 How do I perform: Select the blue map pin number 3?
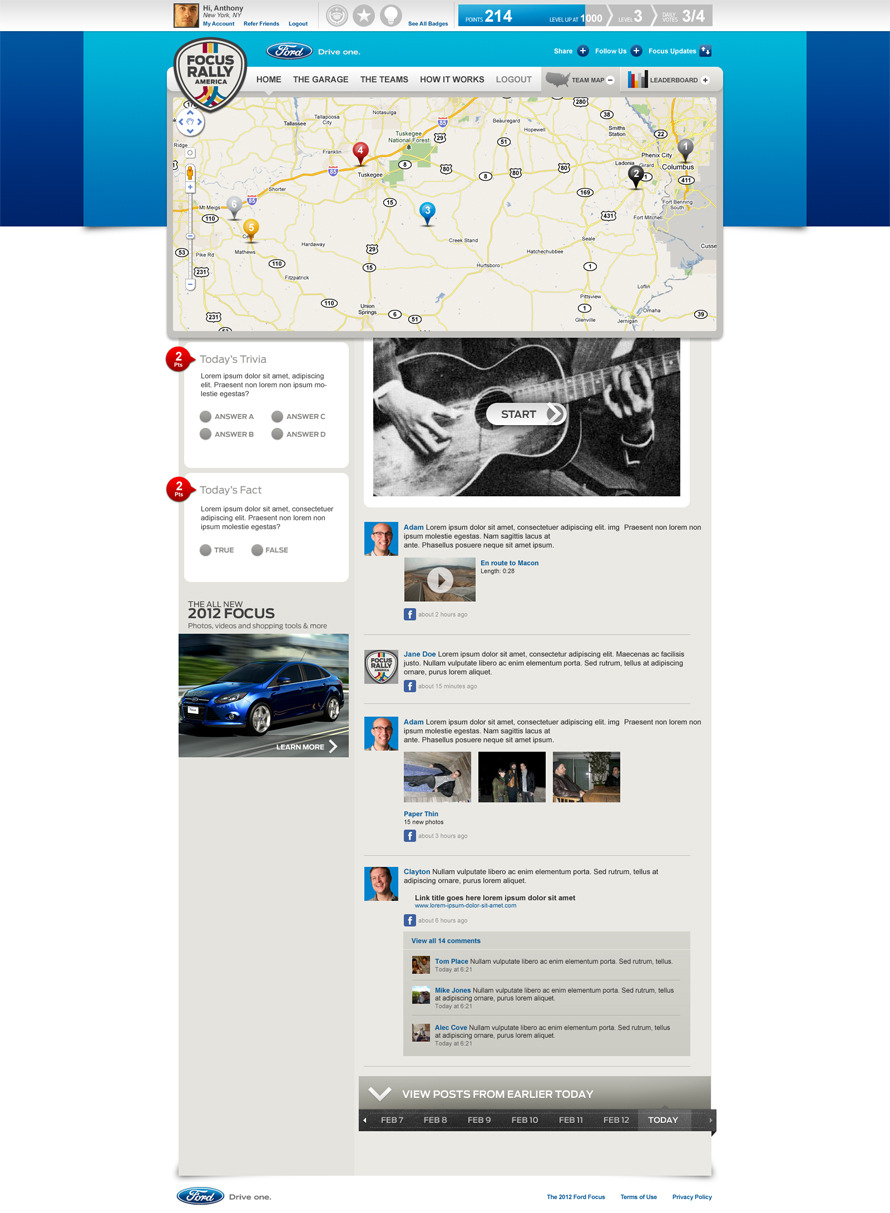coord(427,213)
